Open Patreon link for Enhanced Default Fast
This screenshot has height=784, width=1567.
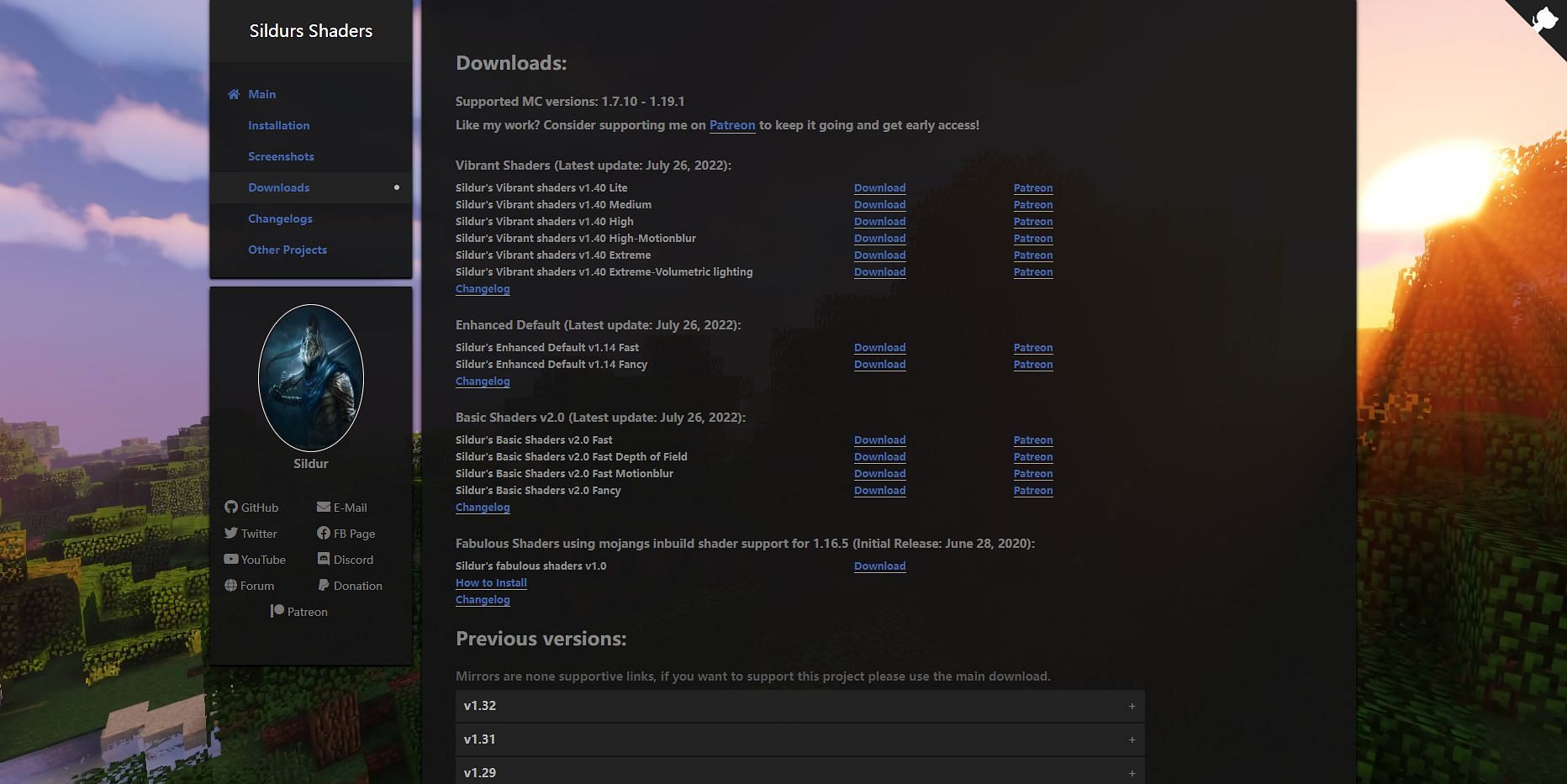(x=1033, y=348)
